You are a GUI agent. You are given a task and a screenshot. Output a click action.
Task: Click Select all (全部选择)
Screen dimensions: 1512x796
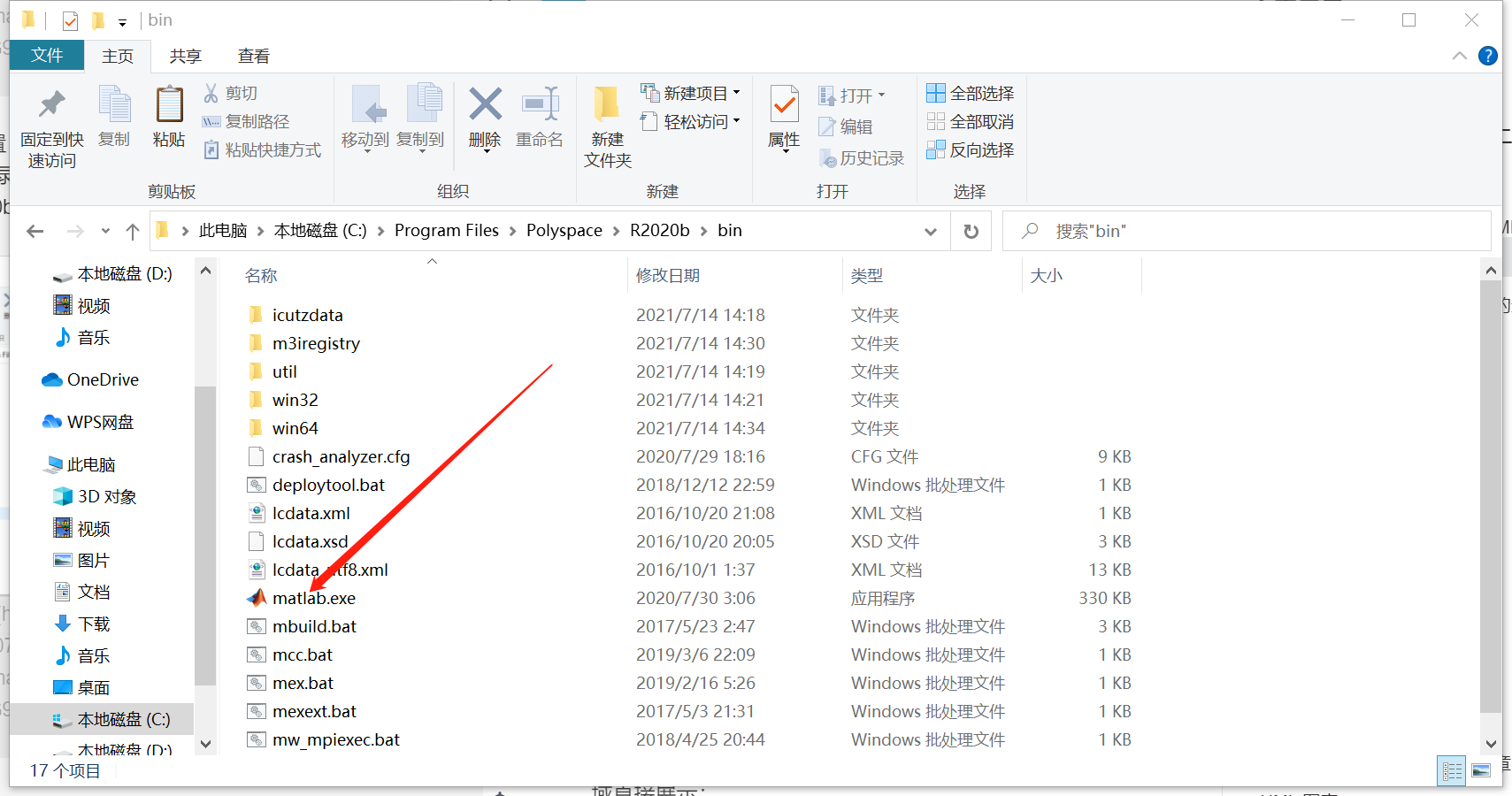[971, 93]
